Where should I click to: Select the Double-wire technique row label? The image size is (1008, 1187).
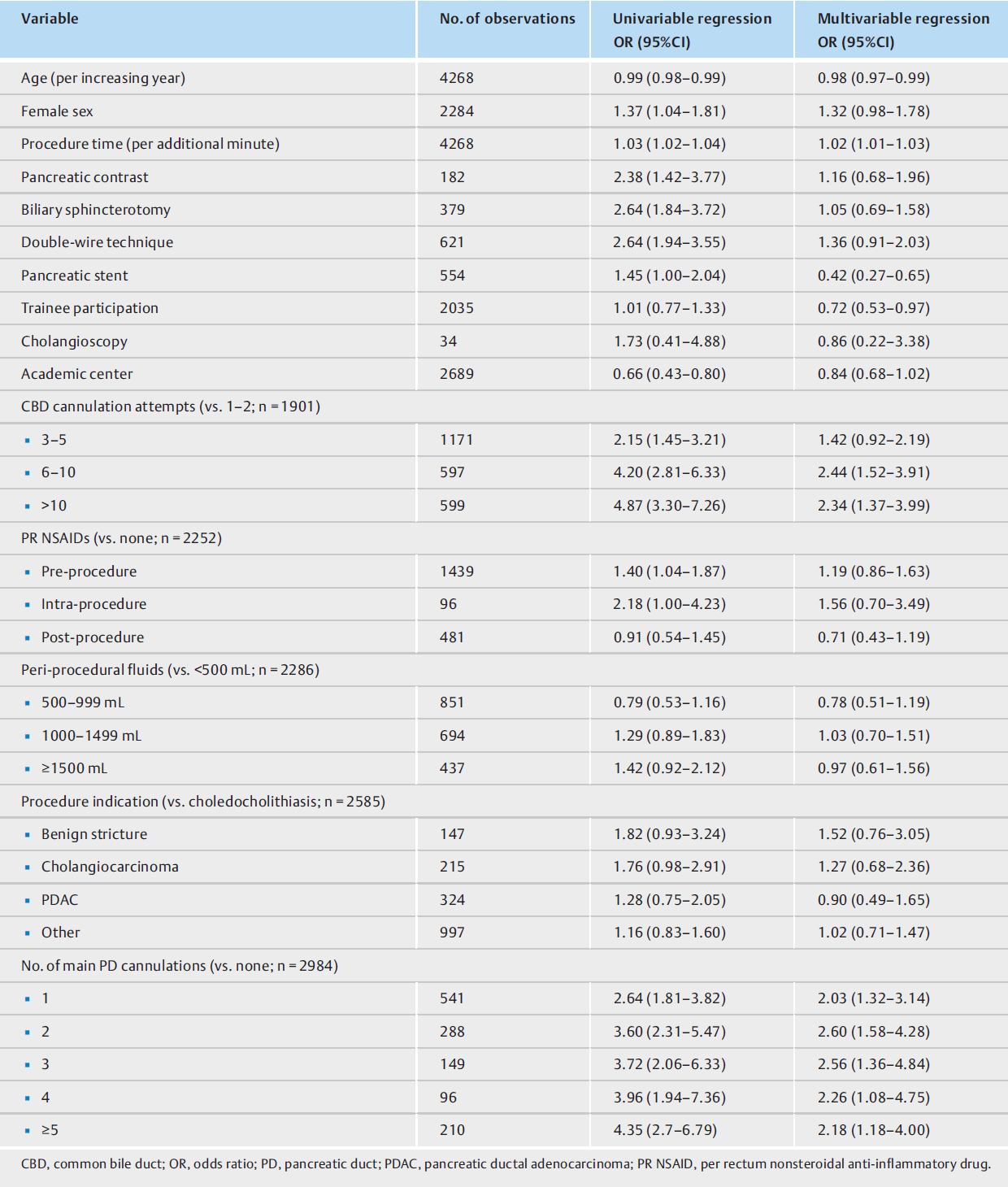pos(97,242)
